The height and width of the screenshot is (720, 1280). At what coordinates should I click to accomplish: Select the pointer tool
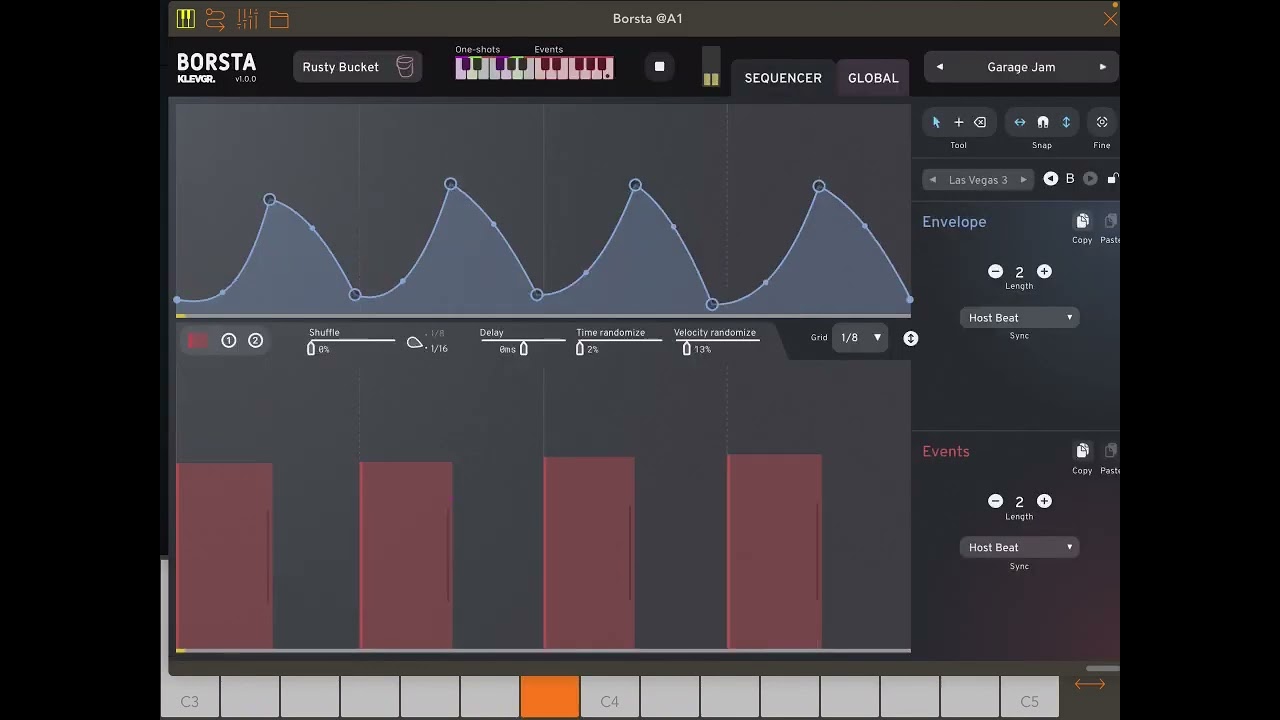[x=936, y=122]
